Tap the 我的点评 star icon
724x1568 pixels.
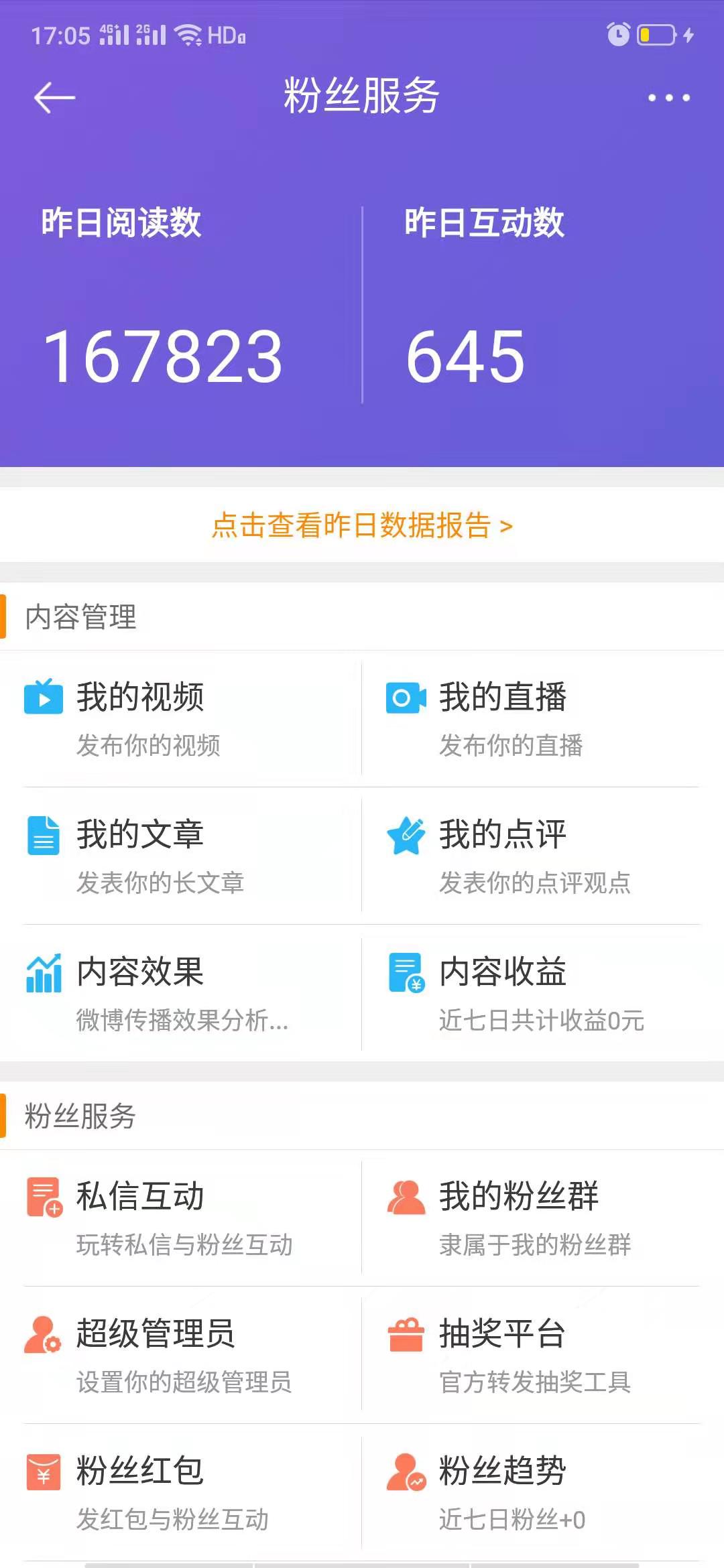pyautogui.click(x=406, y=835)
